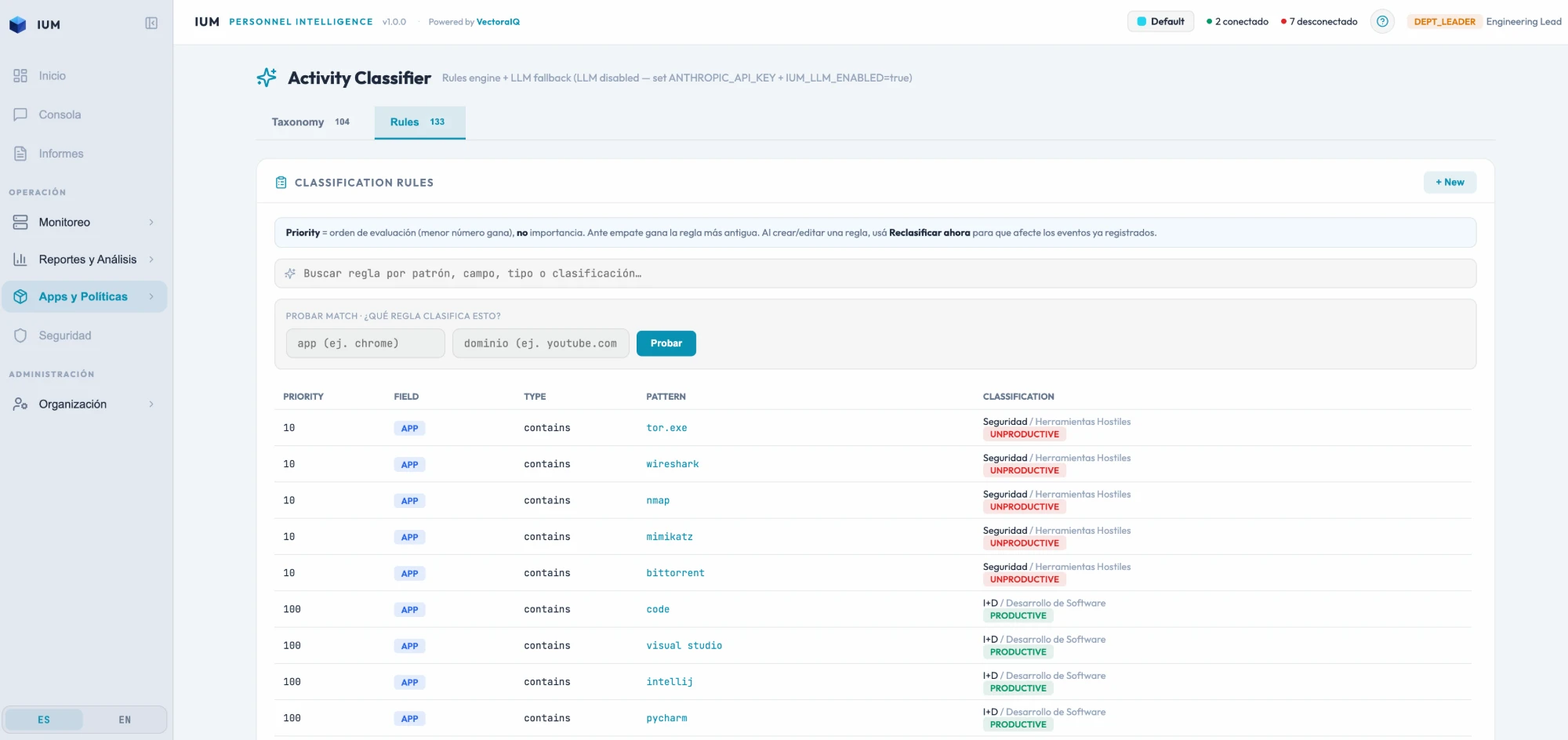Click the Informes document icon
The height and width of the screenshot is (740, 1568).
(20, 154)
